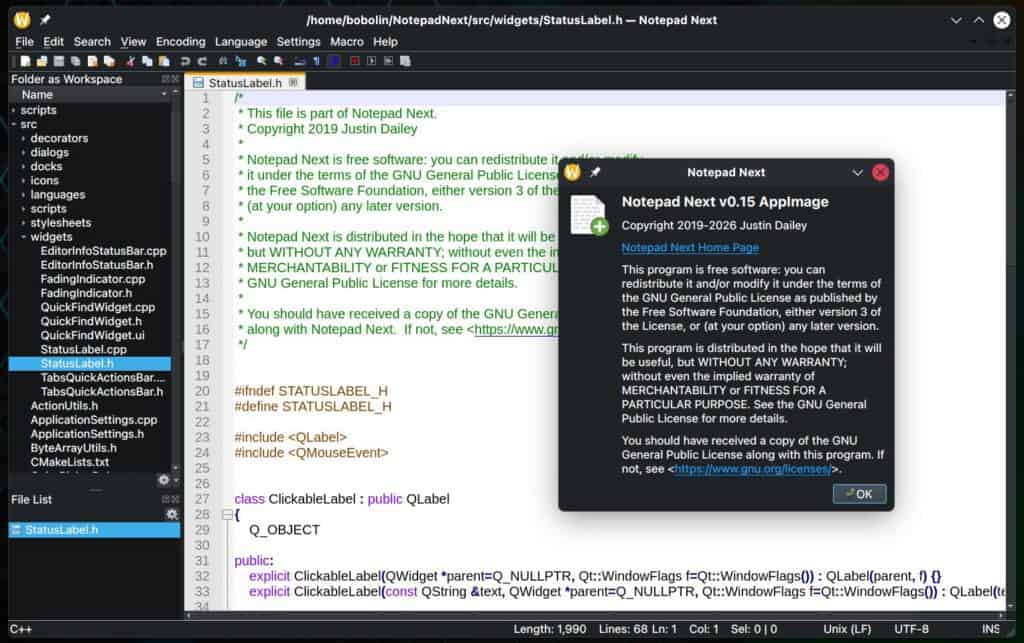Open the Language menu
This screenshot has height=643, width=1024.
(x=241, y=42)
